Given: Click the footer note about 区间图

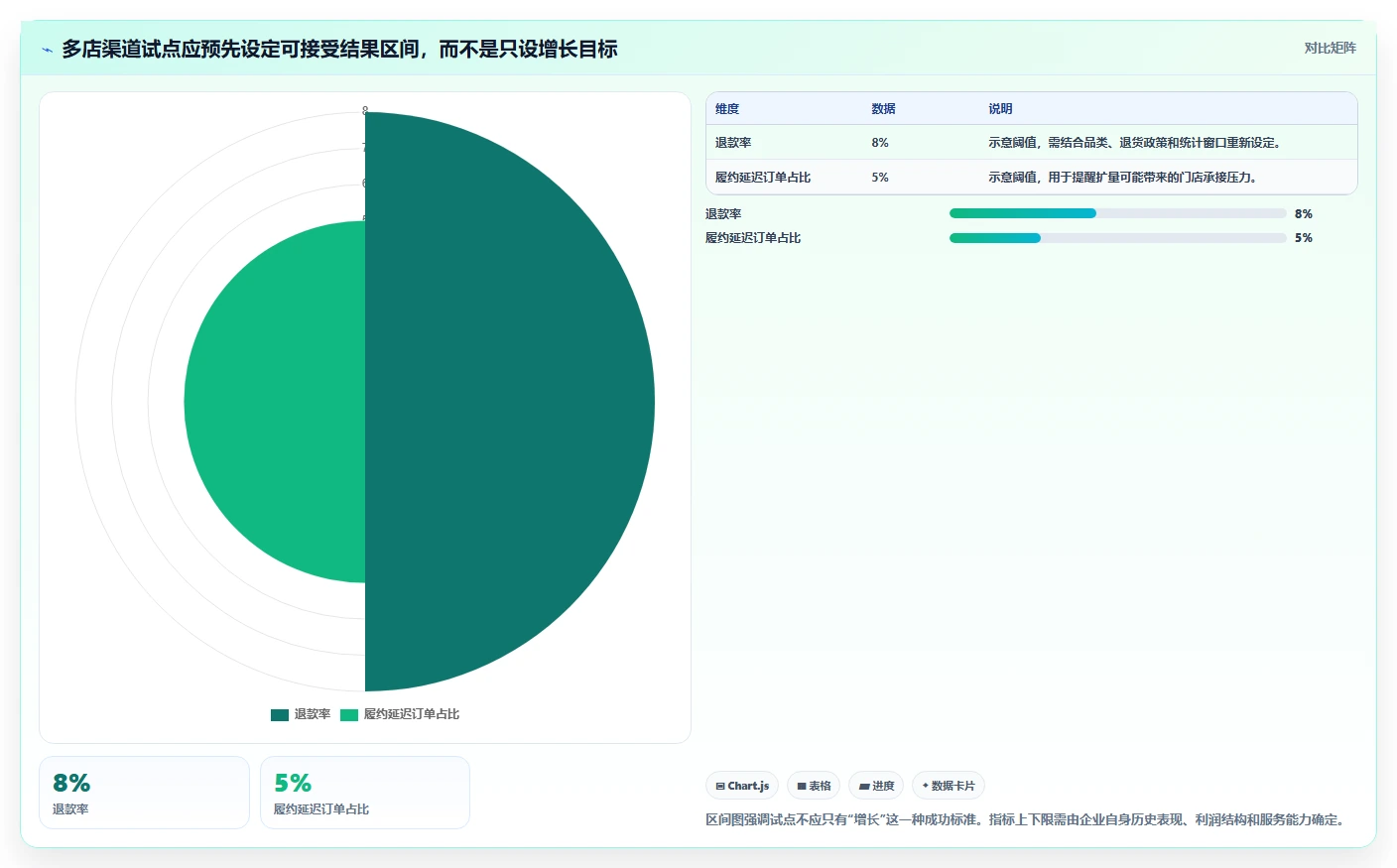Looking at the screenshot, I should tap(1028, 819).
